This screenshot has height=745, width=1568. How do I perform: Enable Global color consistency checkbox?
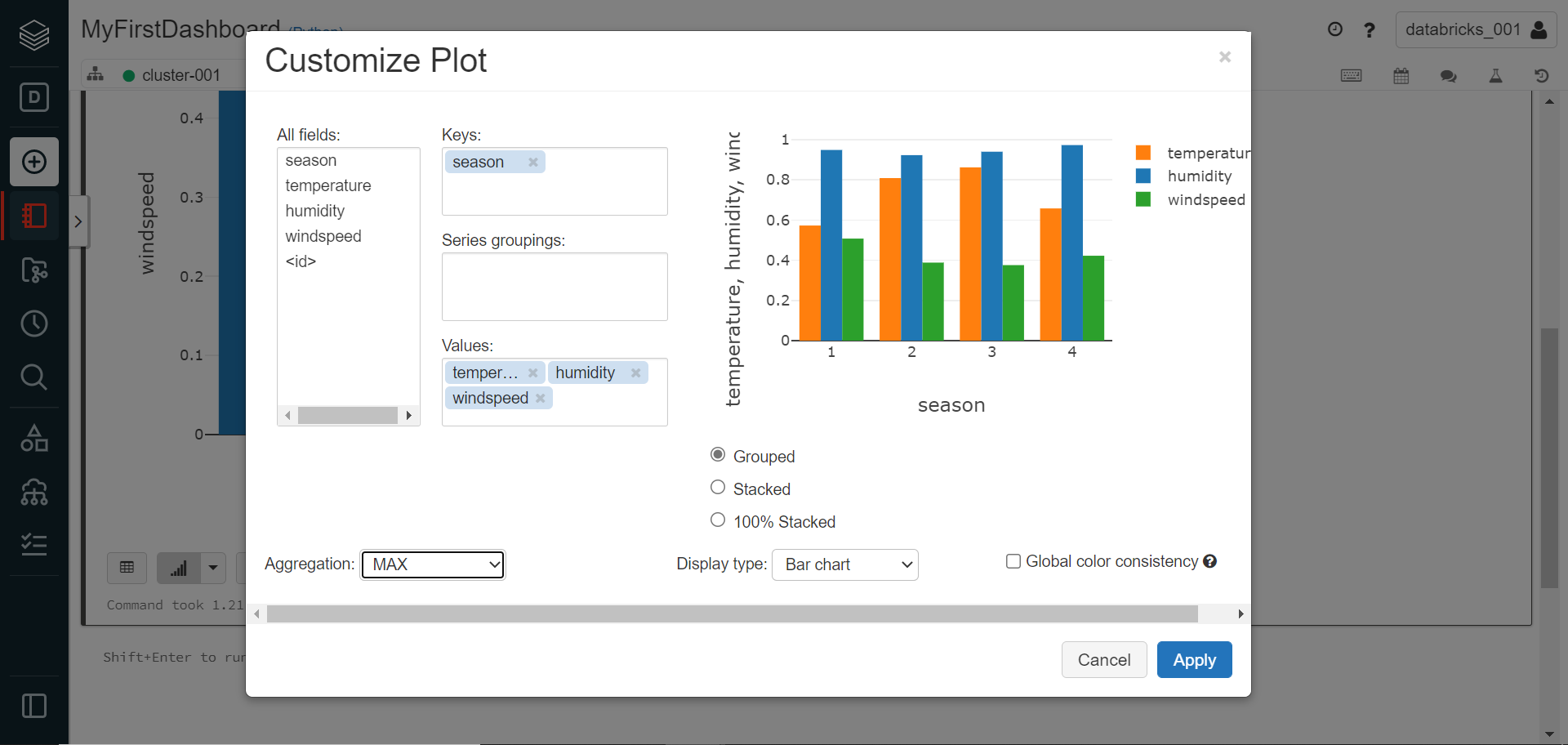pyautogui.click(x=1013, y=561)
